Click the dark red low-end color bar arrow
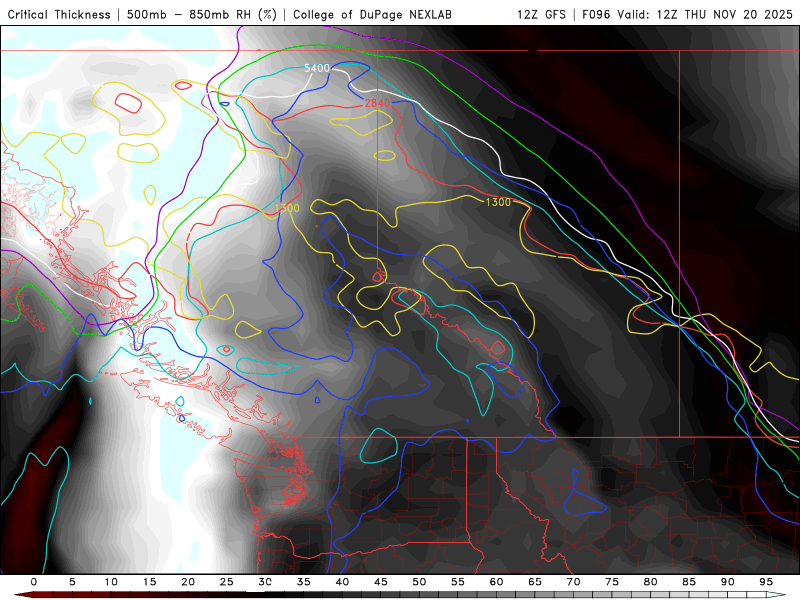 pos(23,595)
